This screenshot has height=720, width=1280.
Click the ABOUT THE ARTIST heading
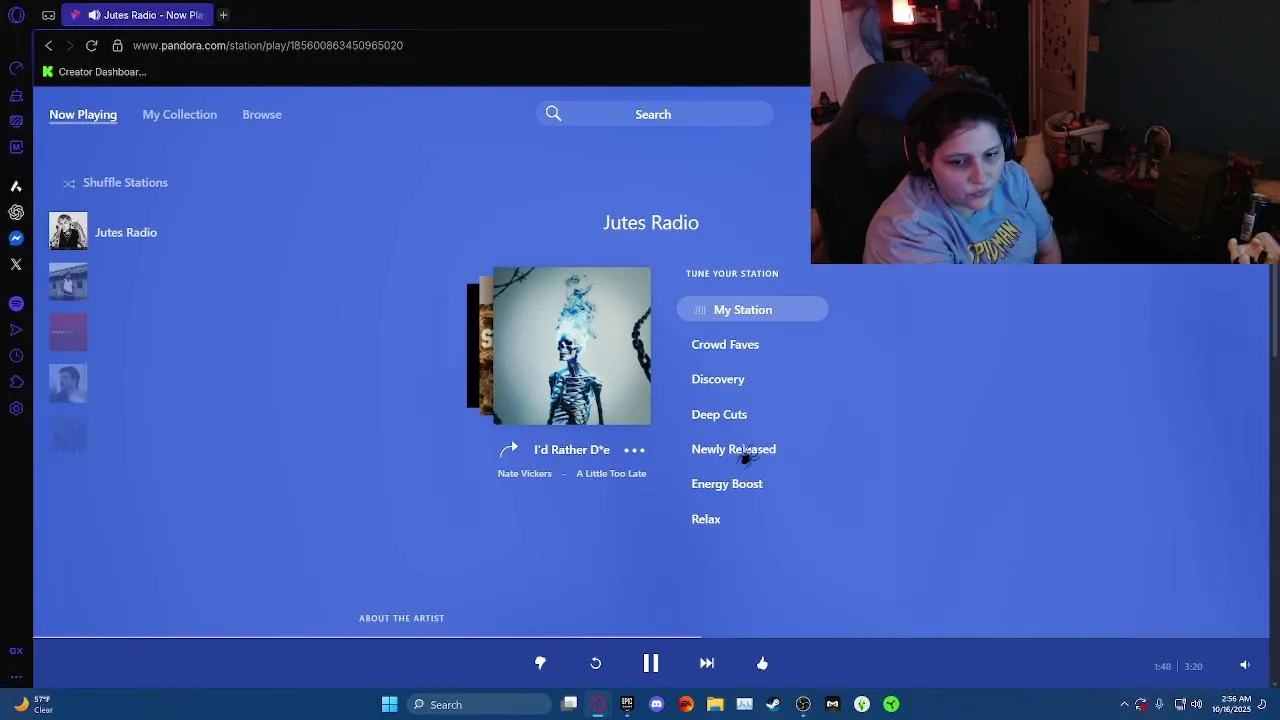(402, 618)
